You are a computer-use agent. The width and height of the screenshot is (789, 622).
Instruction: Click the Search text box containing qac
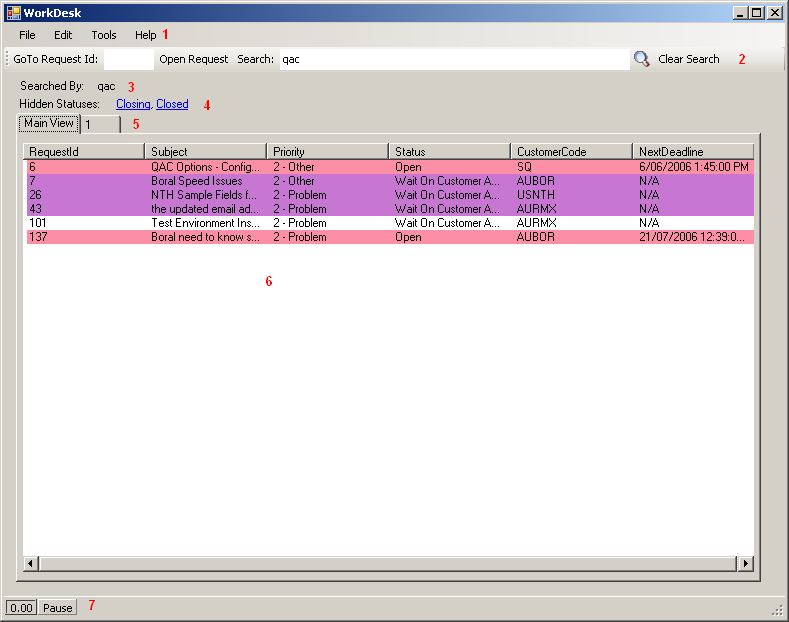click(x=452, y=59)
